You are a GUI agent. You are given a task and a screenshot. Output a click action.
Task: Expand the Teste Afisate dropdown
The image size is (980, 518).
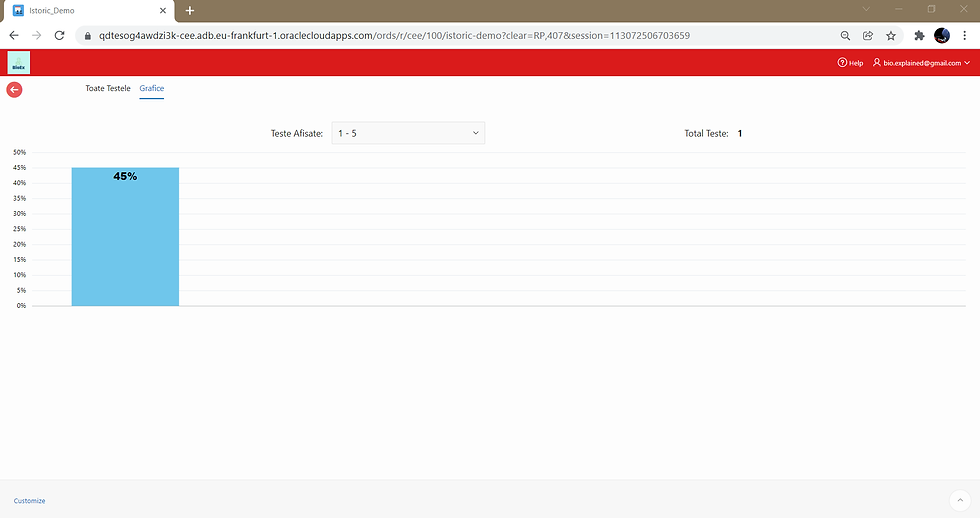click(x=408, y=133)
